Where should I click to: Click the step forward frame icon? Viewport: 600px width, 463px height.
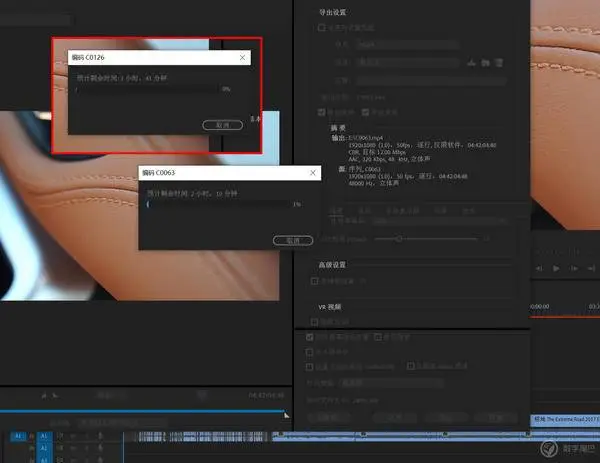(574, 268)
